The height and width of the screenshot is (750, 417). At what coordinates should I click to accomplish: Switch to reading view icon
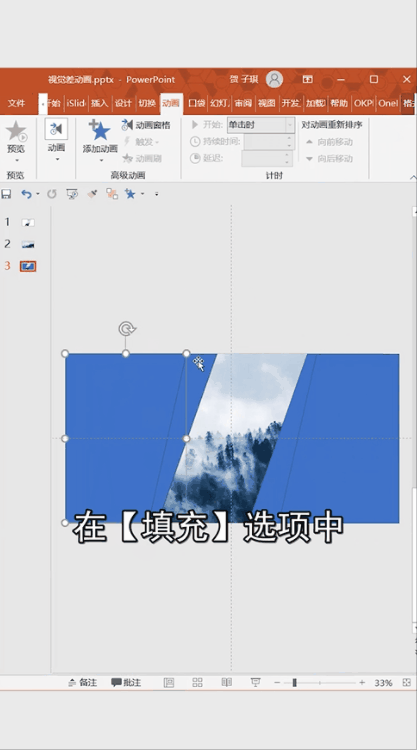(227, 683)
